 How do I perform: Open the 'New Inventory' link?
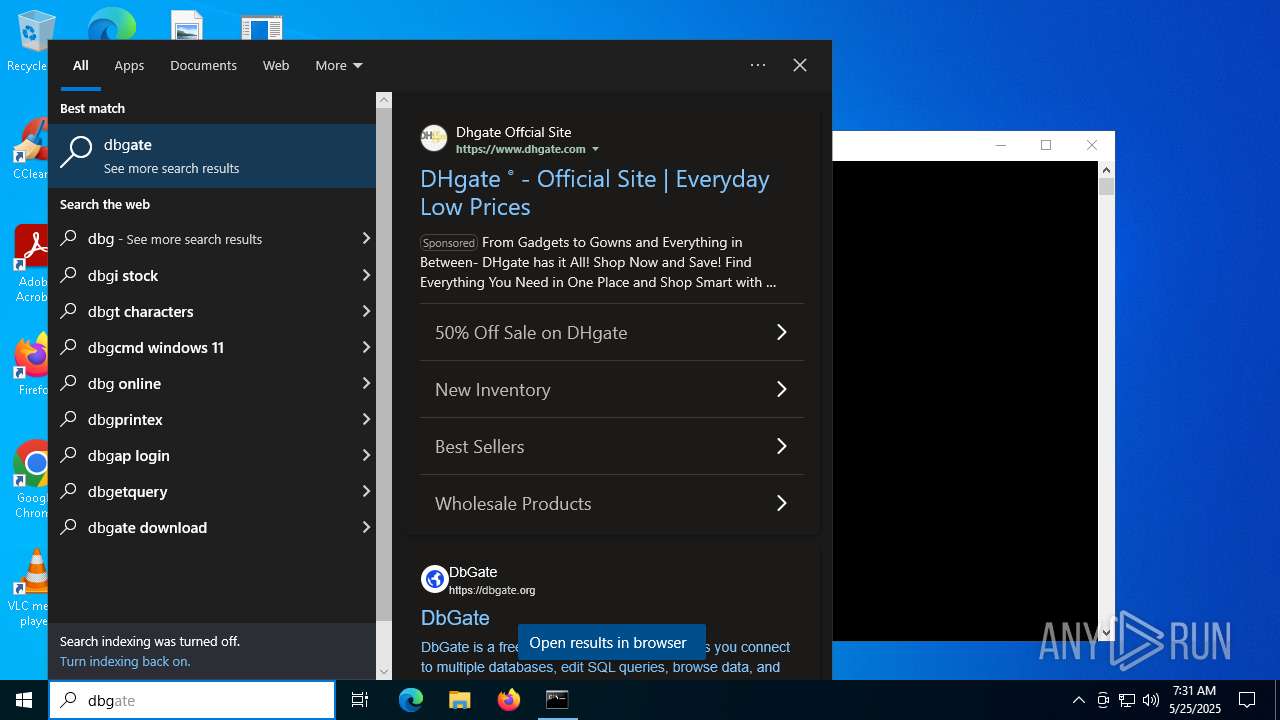coord(612,389)
